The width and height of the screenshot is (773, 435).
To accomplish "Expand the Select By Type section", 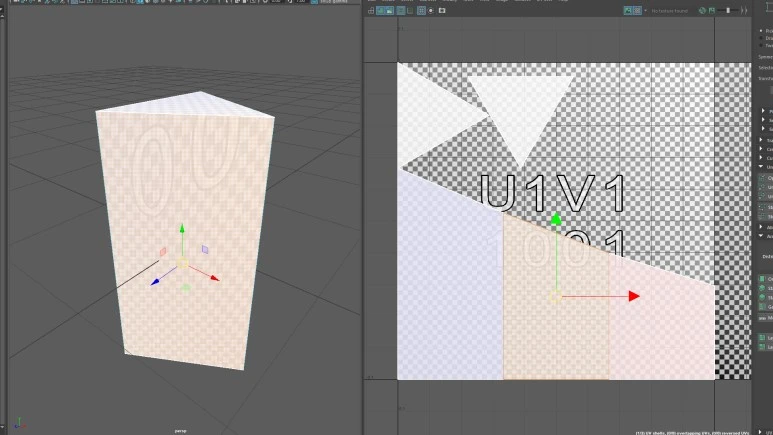I will (763, 119).
